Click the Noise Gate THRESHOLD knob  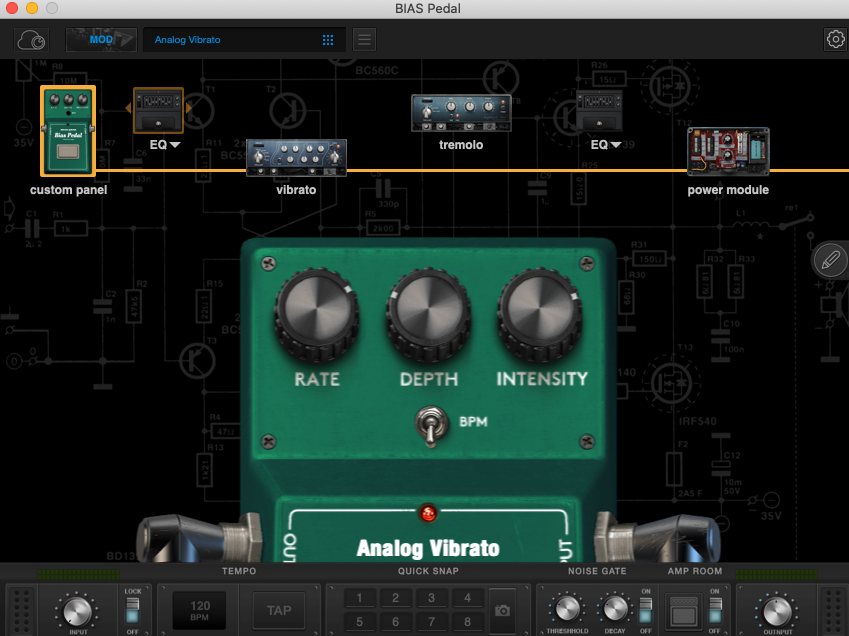567,609
